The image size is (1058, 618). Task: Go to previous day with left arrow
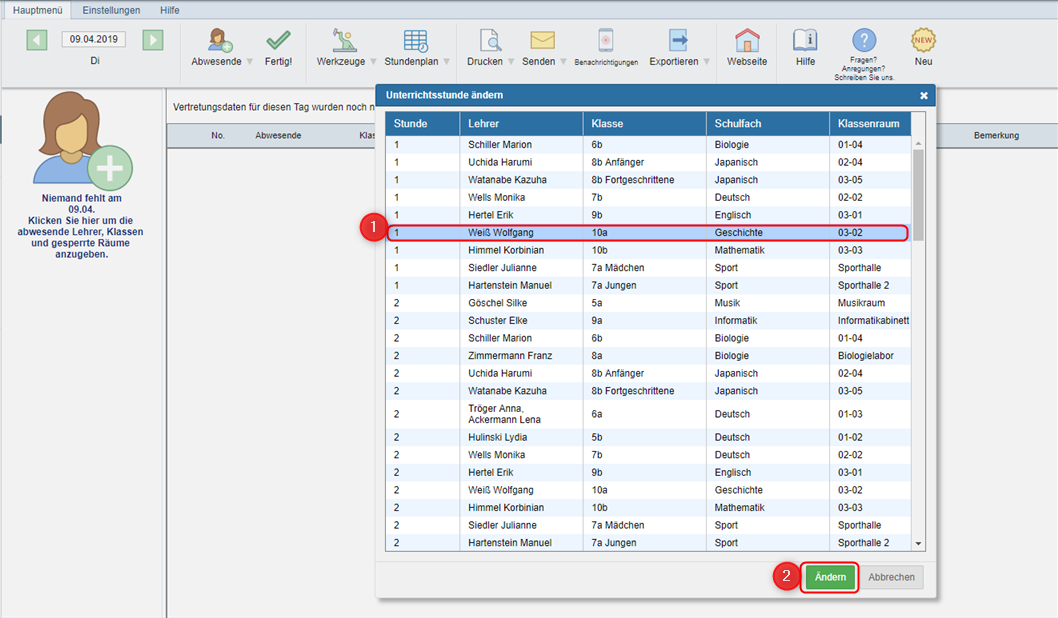click(37, 40)
